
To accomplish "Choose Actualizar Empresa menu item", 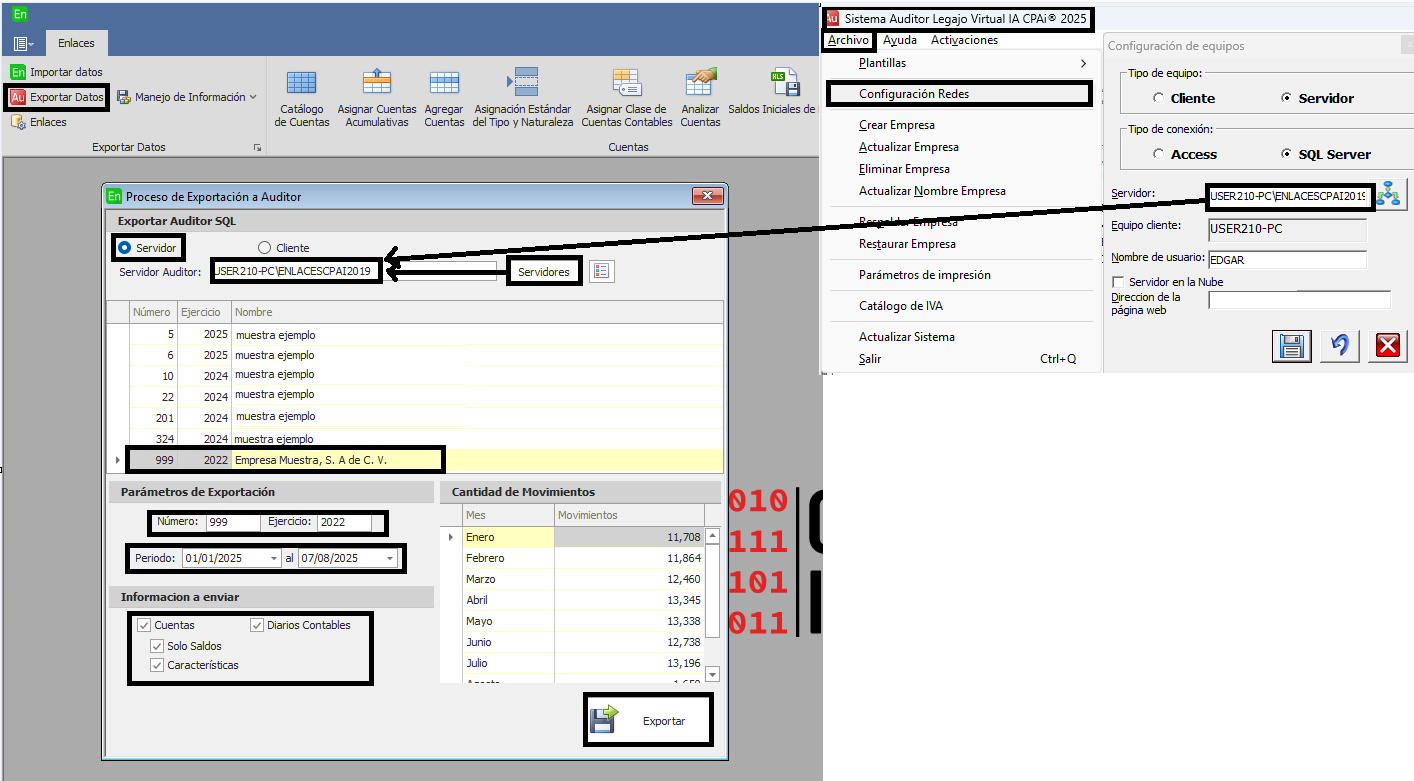I will tap(909, 147).
